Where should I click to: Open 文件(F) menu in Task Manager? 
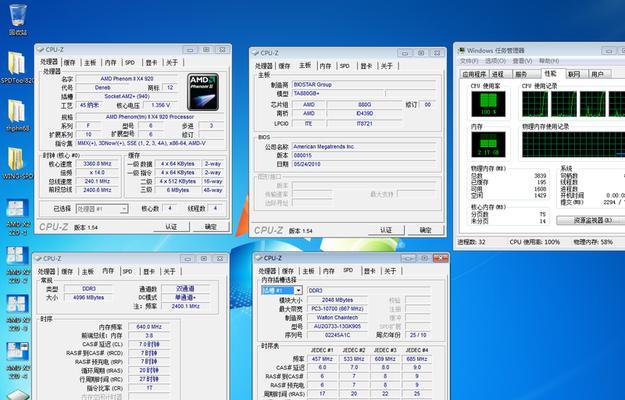469,61
